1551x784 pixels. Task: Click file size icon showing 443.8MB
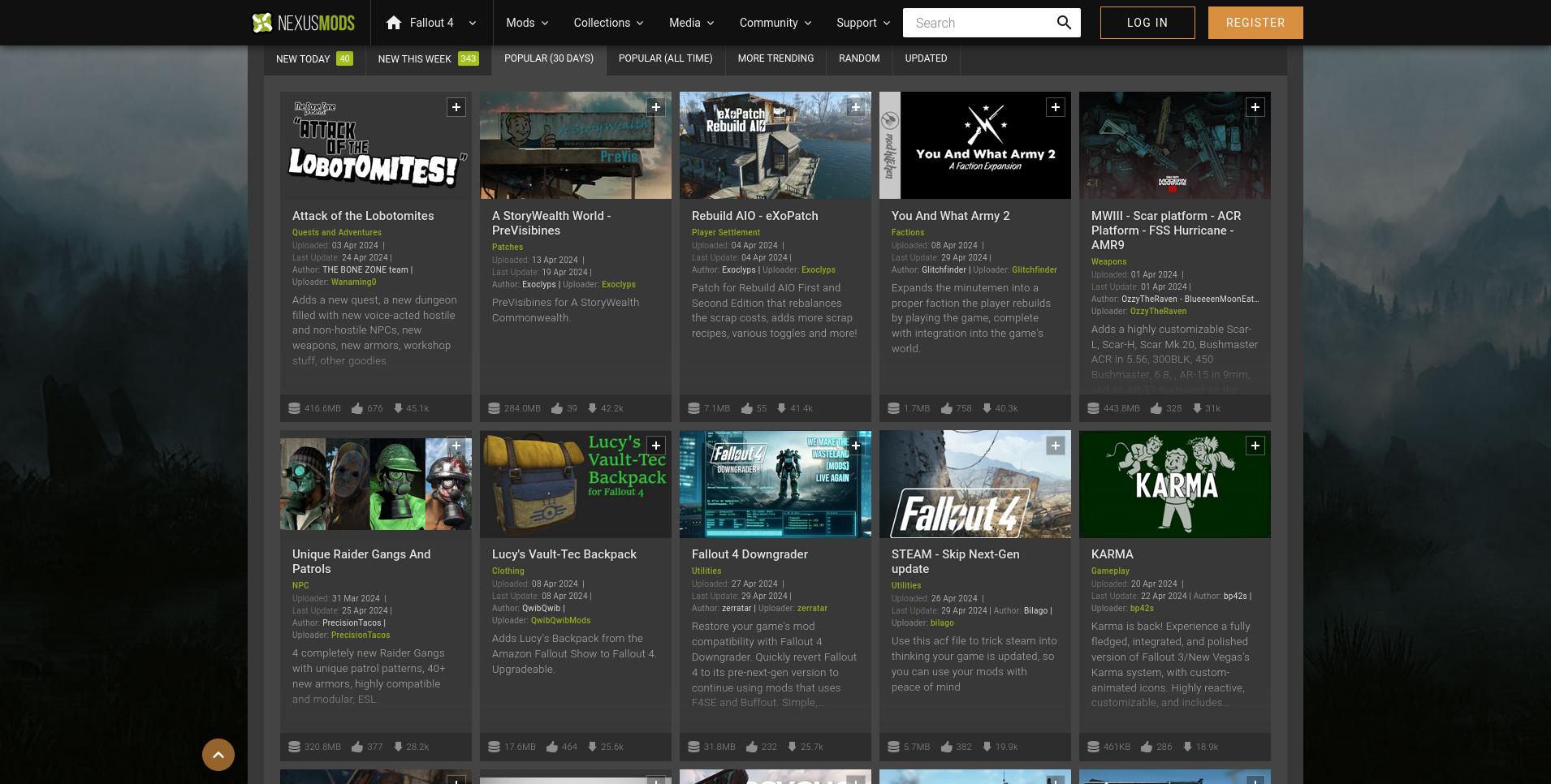(x=1093, y=408)
